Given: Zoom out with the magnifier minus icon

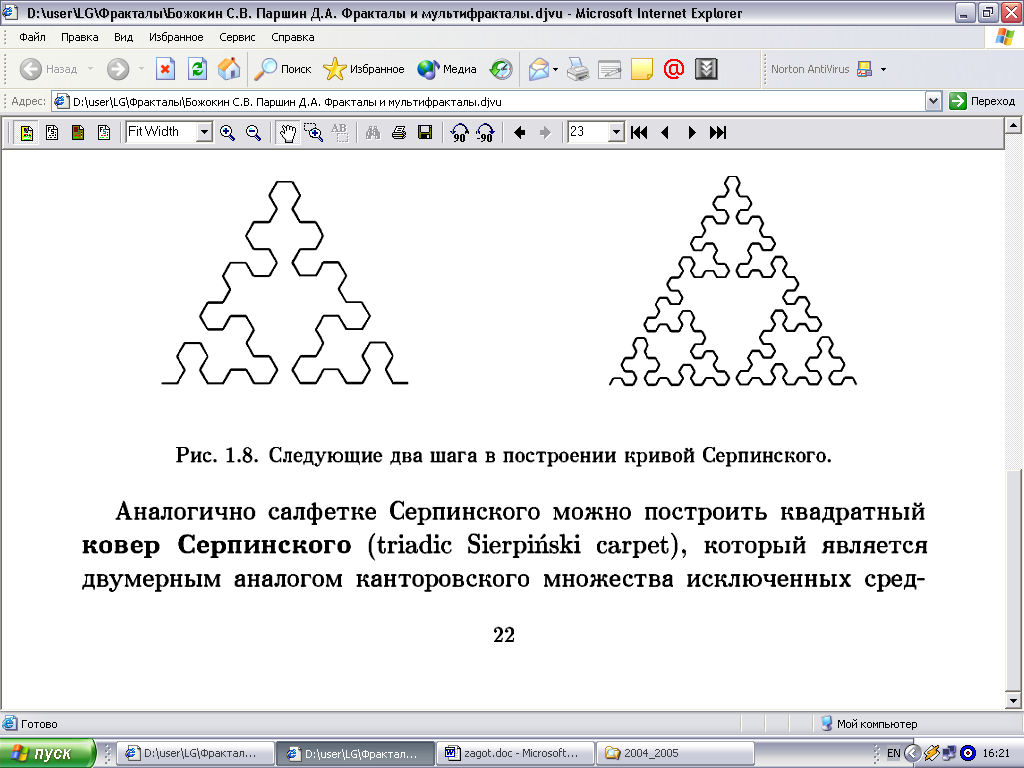Looking at the screenshot, I should 253,133.
